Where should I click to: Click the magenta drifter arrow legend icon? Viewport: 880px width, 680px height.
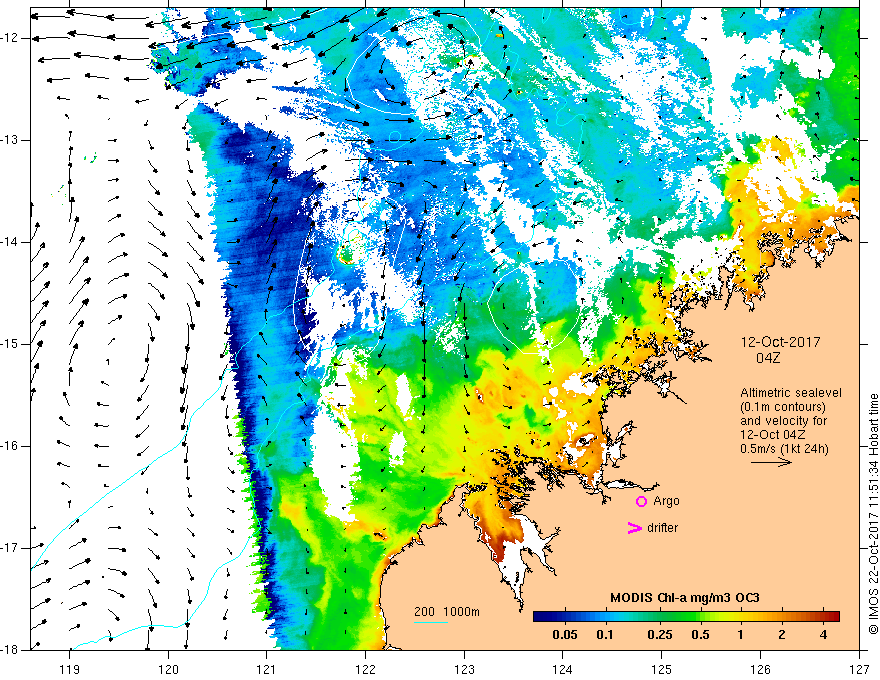pos(635,528)
